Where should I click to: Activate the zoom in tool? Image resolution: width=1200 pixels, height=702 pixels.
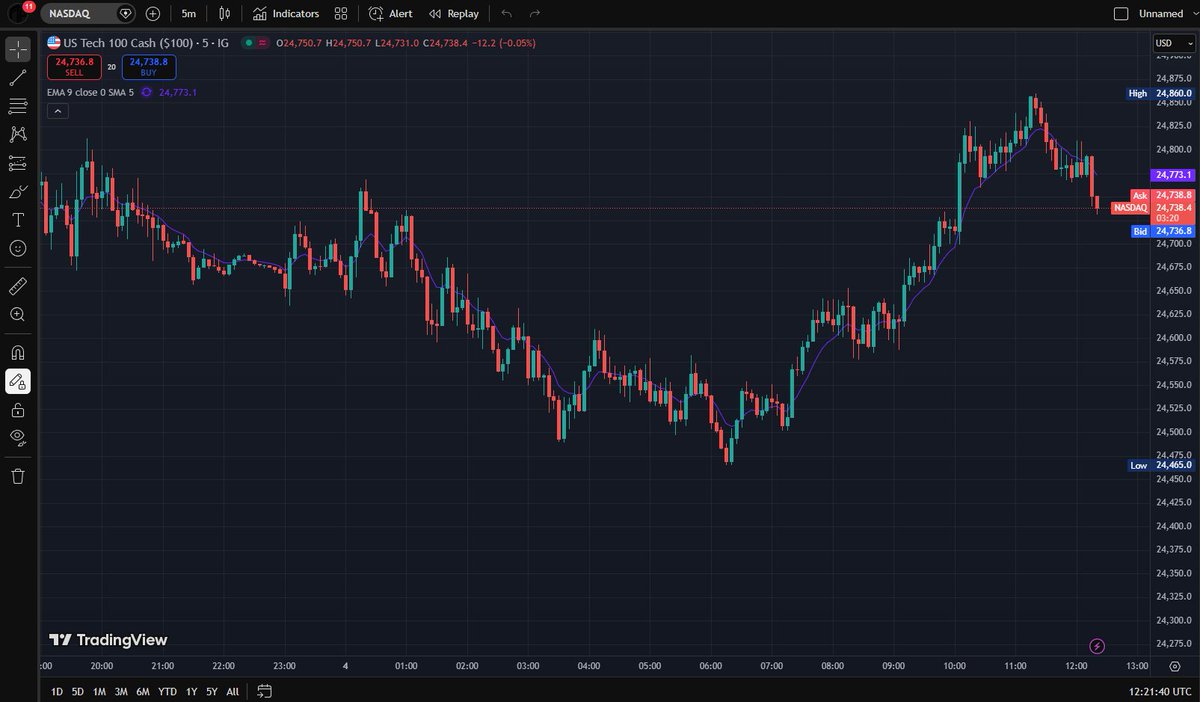(x=18, y=314)
